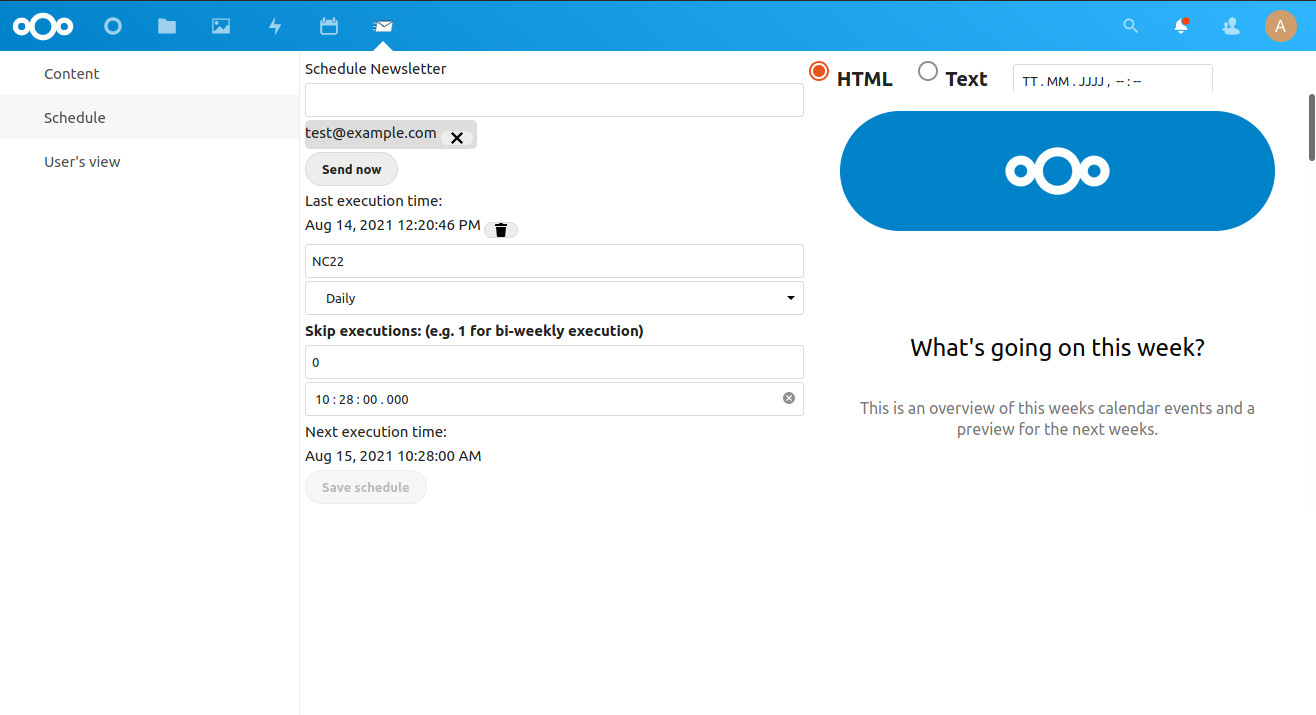Click the Skip executions number field

554,362
